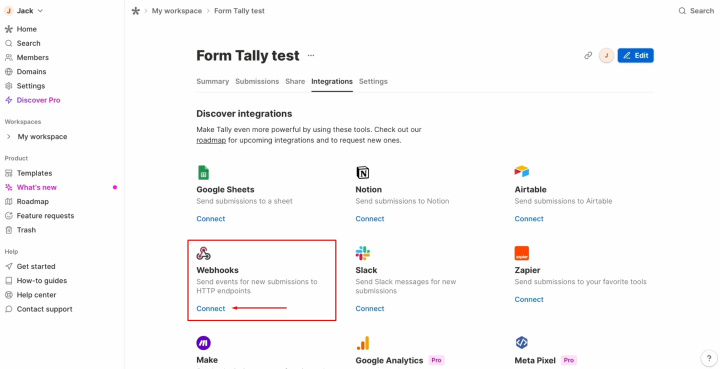This screenshot has width=720, height=369.
Task: Open the Jack account dropdown
Action: pos(24,11)
